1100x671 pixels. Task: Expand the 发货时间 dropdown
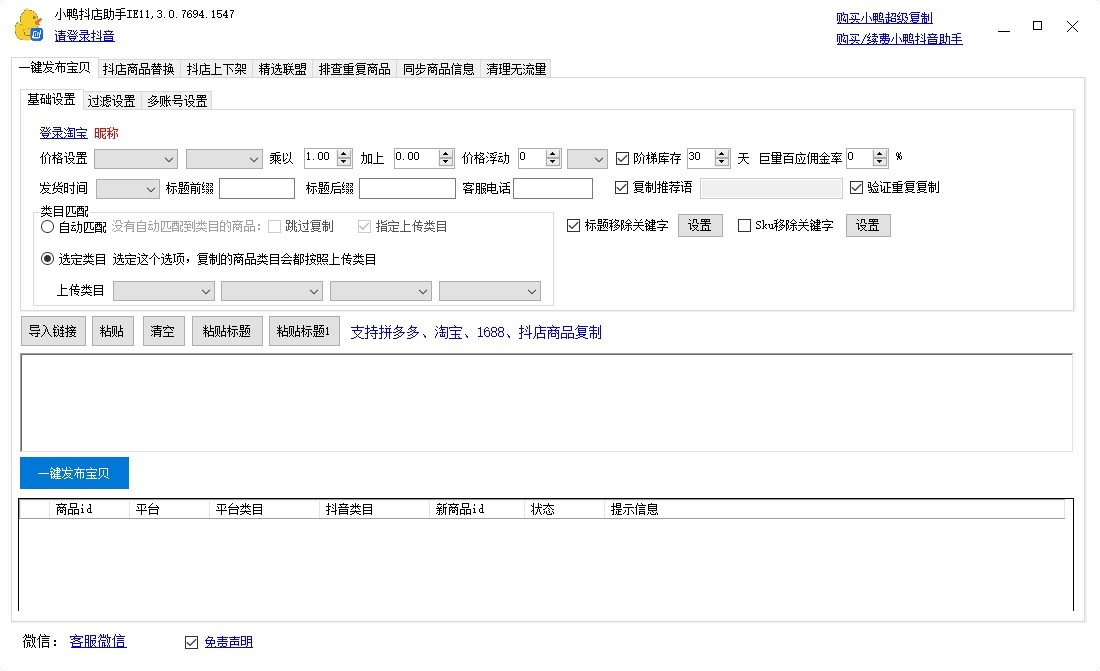[x=127, y=189]
